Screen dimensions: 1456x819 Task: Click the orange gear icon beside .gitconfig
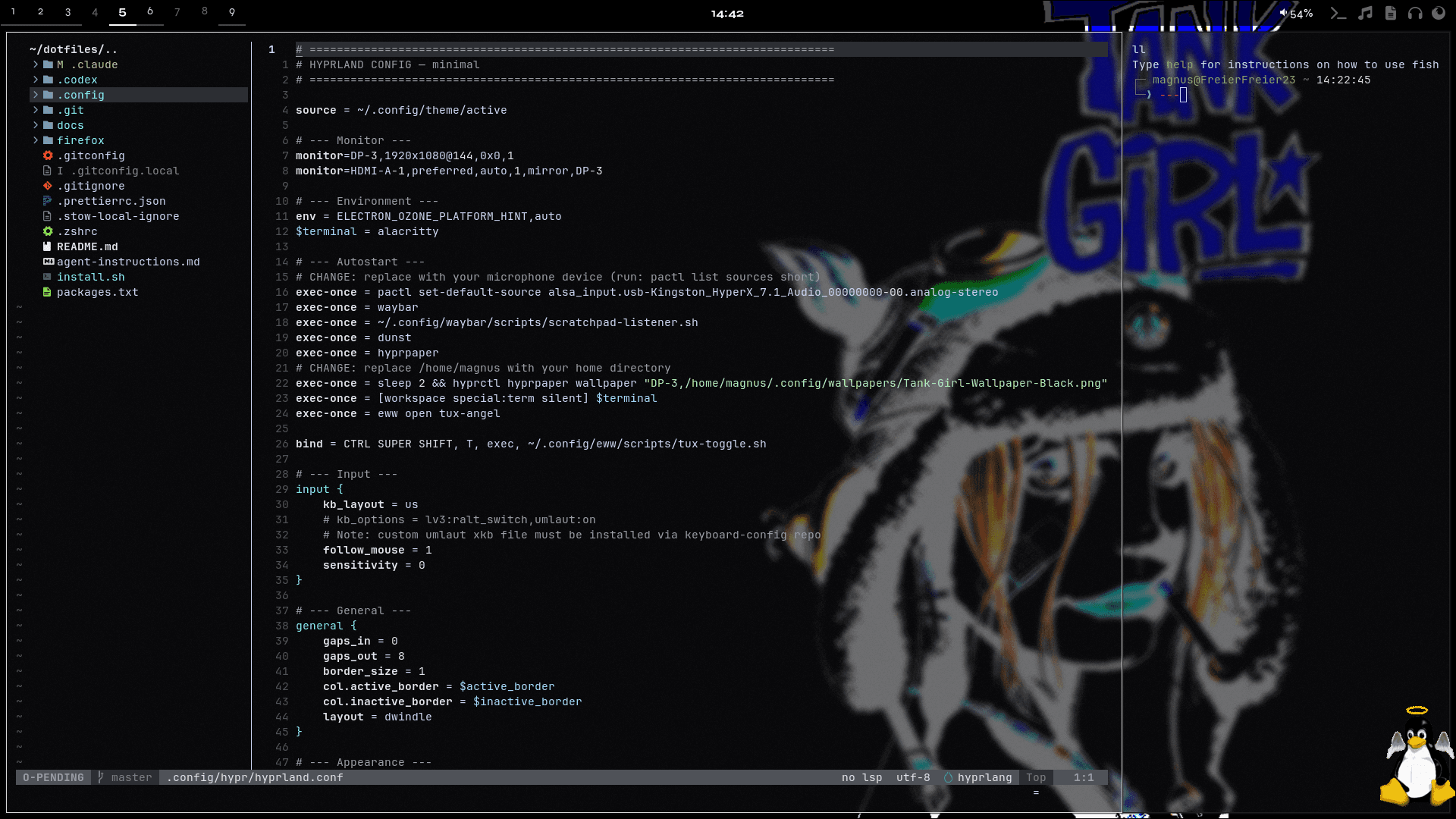48,155
